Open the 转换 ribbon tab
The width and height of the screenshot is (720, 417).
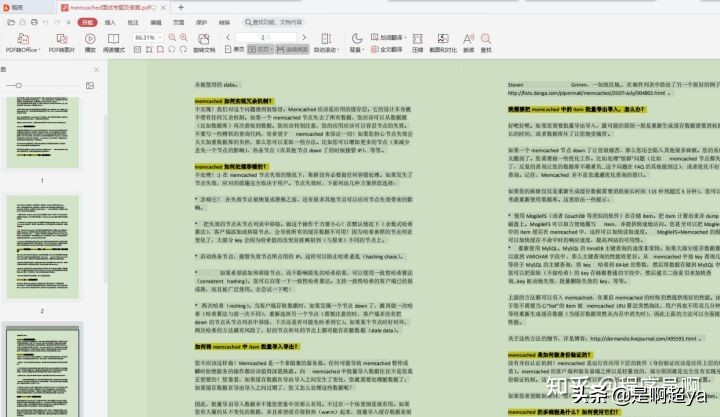[224, 22]
